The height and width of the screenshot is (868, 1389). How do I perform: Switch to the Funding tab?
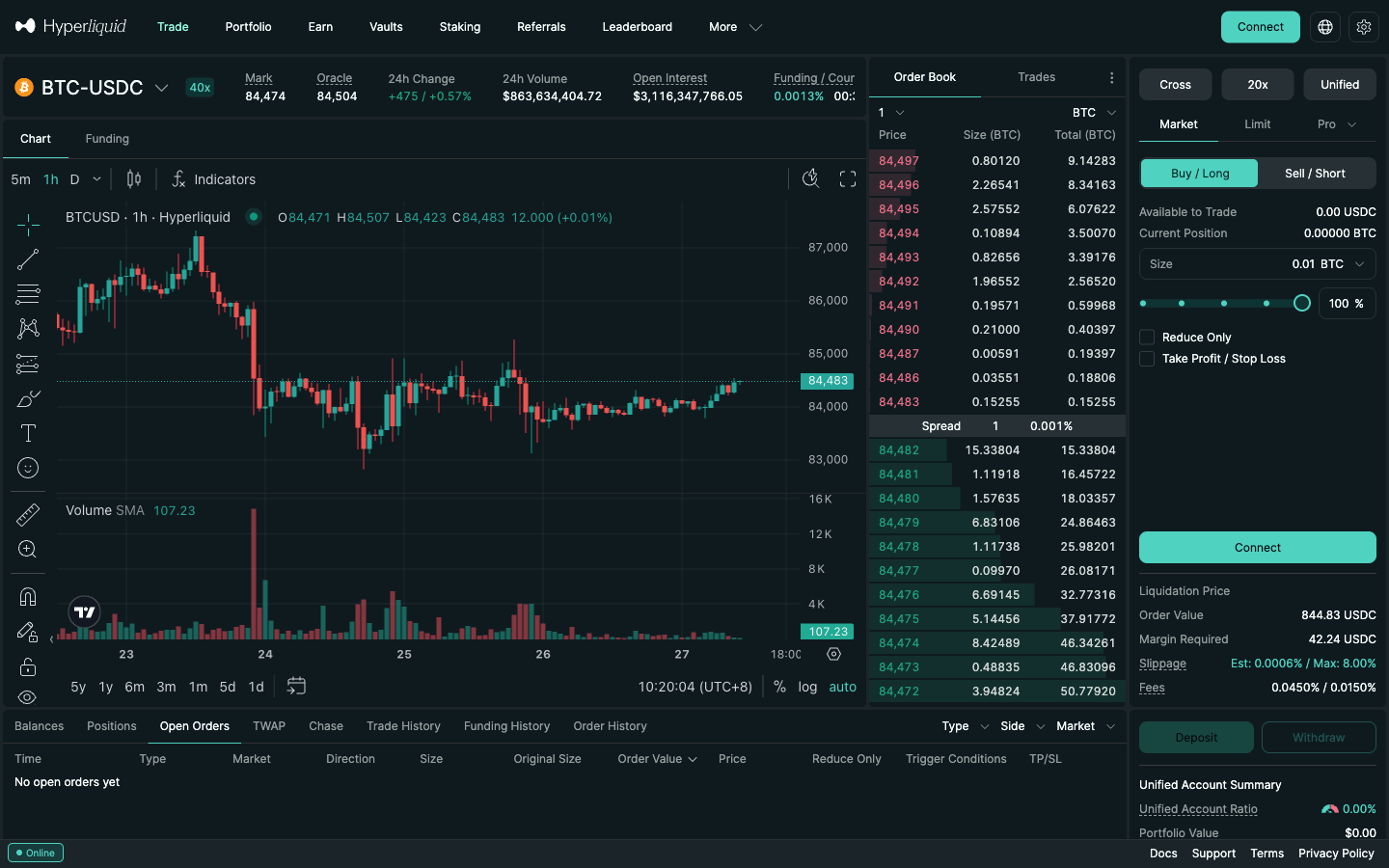(x=107, y=139)
